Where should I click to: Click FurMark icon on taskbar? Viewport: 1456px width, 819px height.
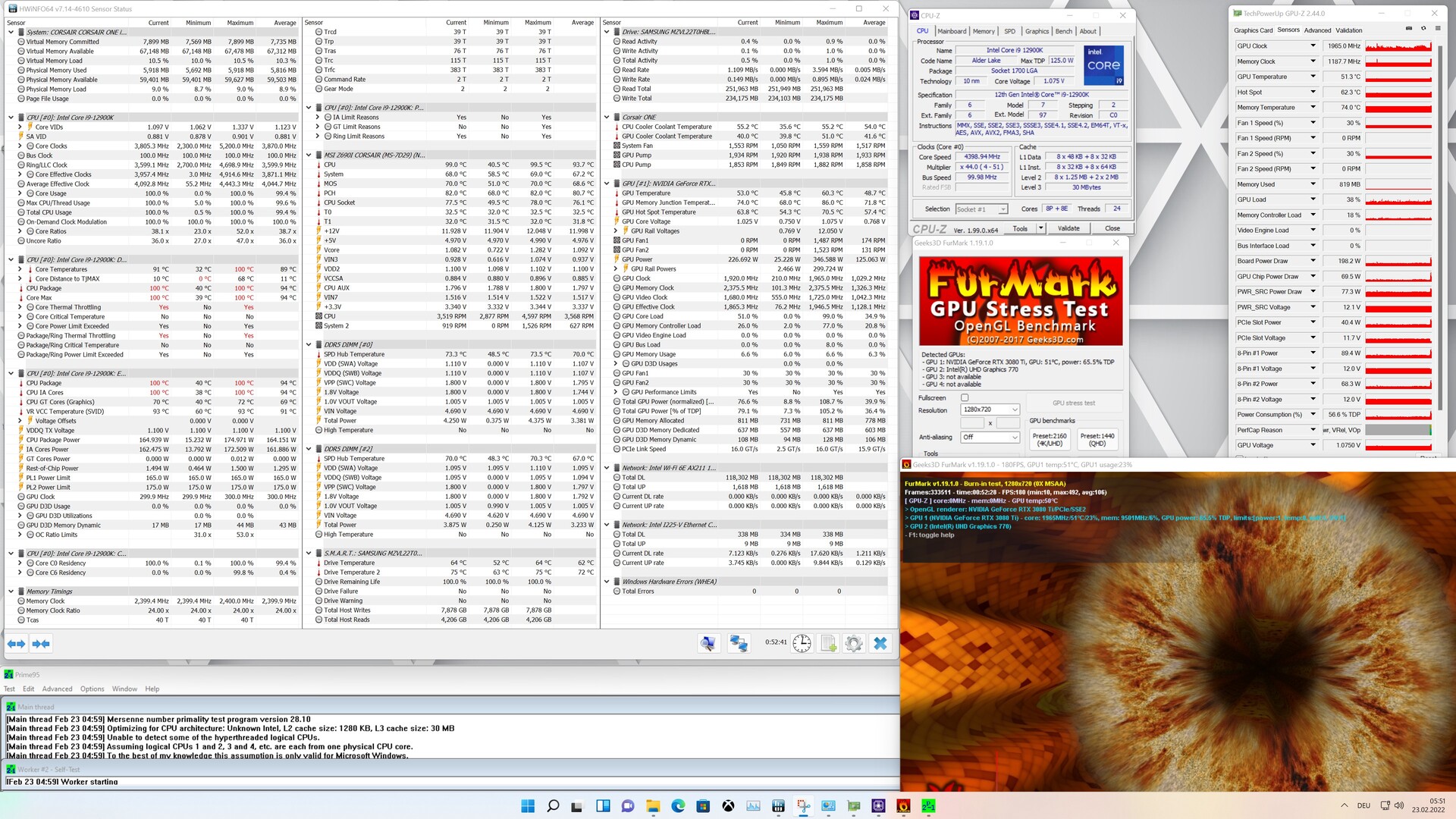click(x=903, y=805)
